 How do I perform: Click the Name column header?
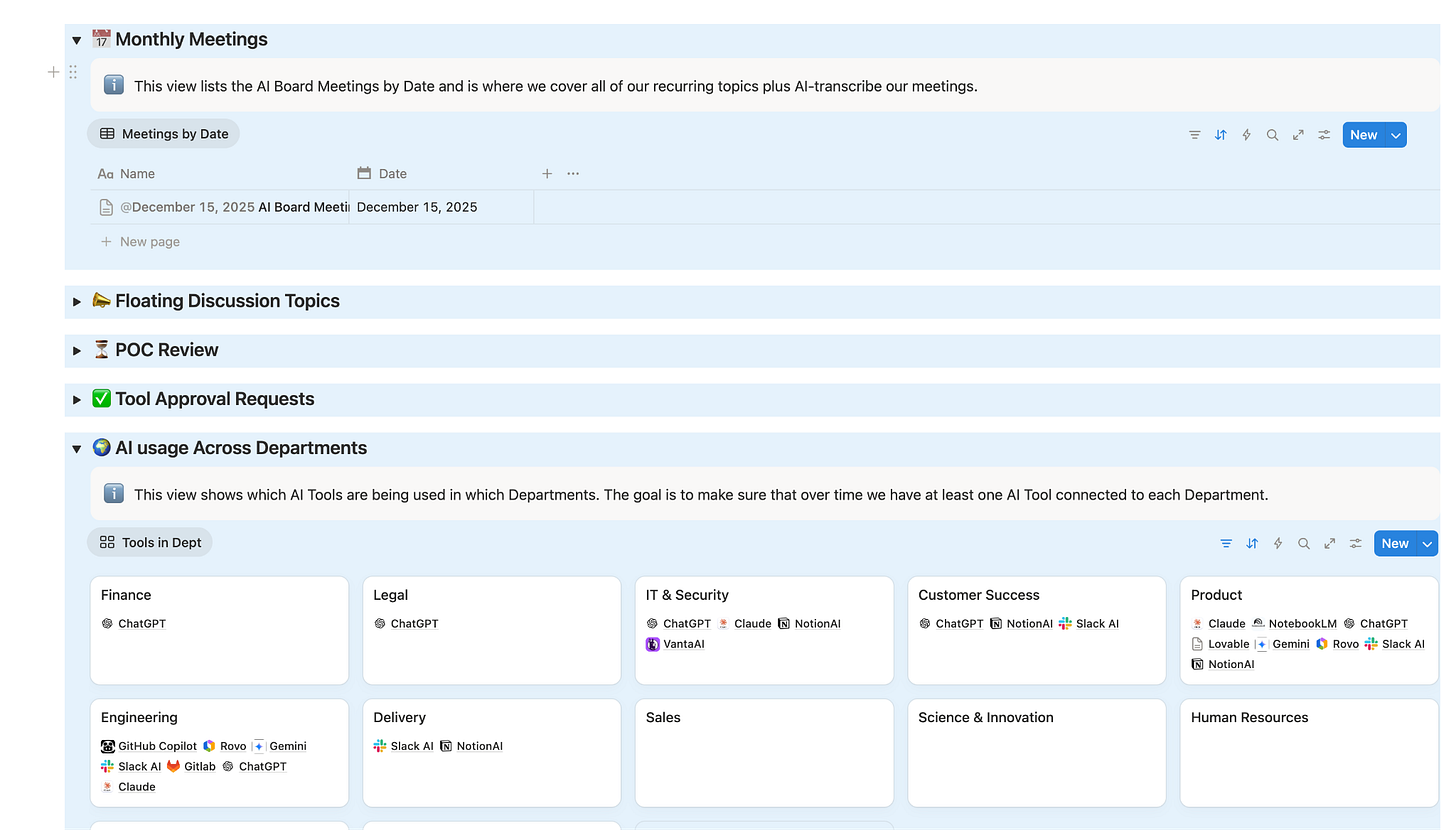[220, 174]
